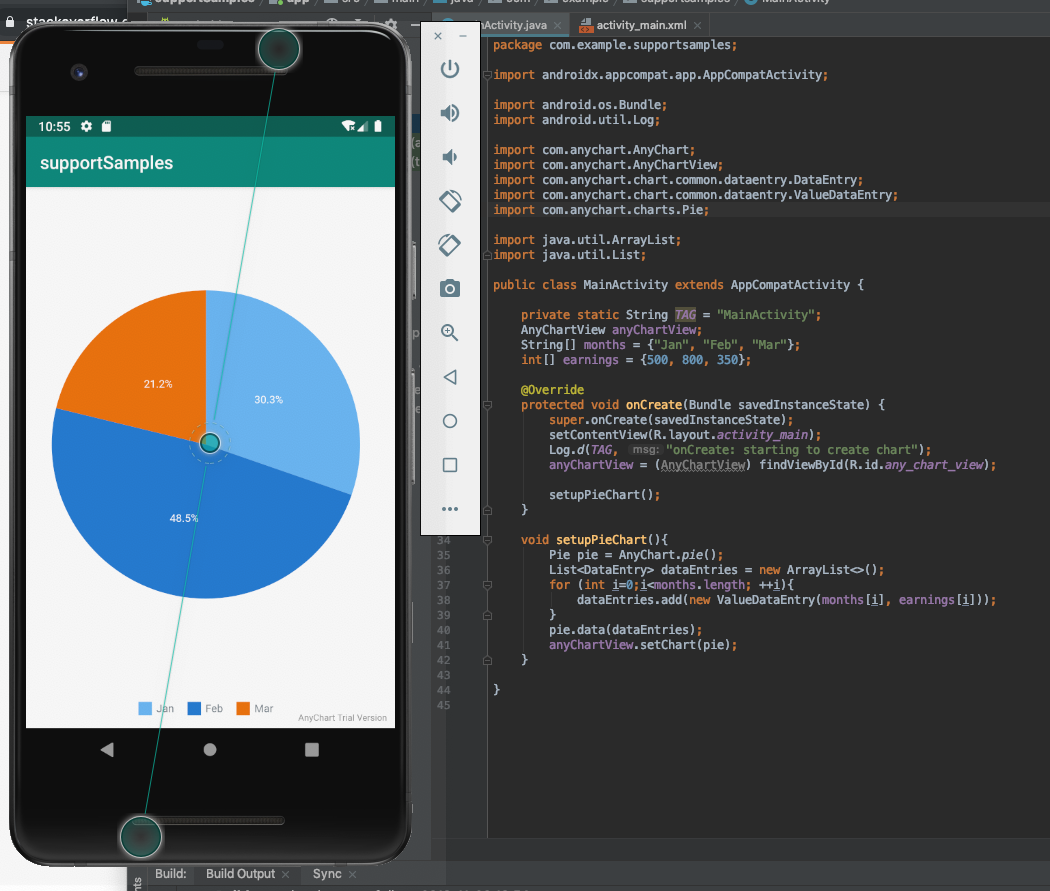Close the emulator toolbar with the X
The image size is (1050, 891).
[x=438, y=36]
